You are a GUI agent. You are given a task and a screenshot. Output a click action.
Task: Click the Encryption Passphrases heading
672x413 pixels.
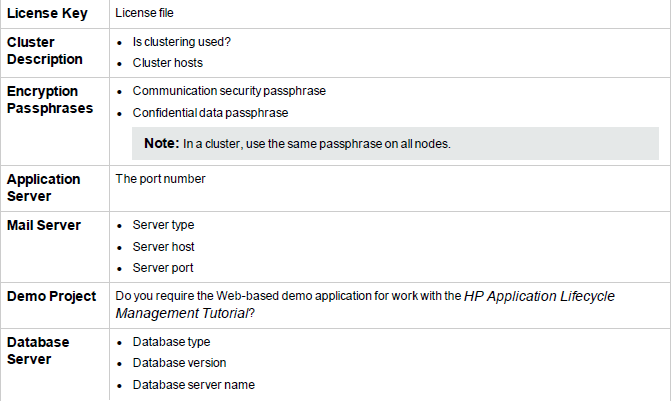50,99
